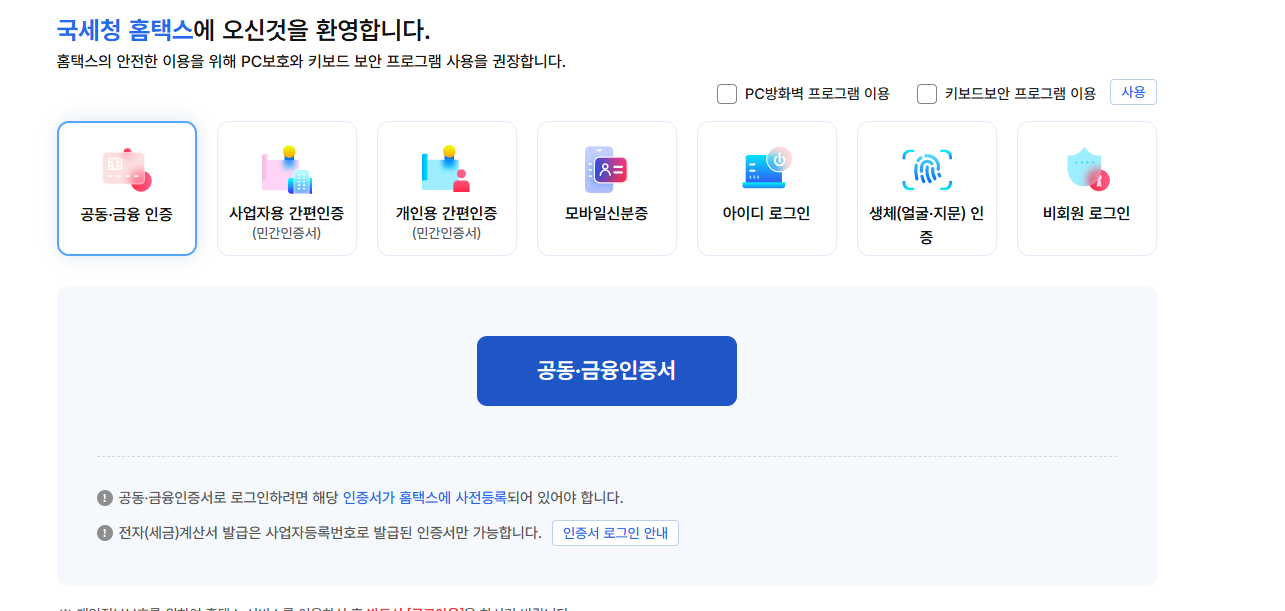Choose 사업자용 간편인증 building icon
The height and width of the screenshot is (611, 1285).
coord(287,170)
